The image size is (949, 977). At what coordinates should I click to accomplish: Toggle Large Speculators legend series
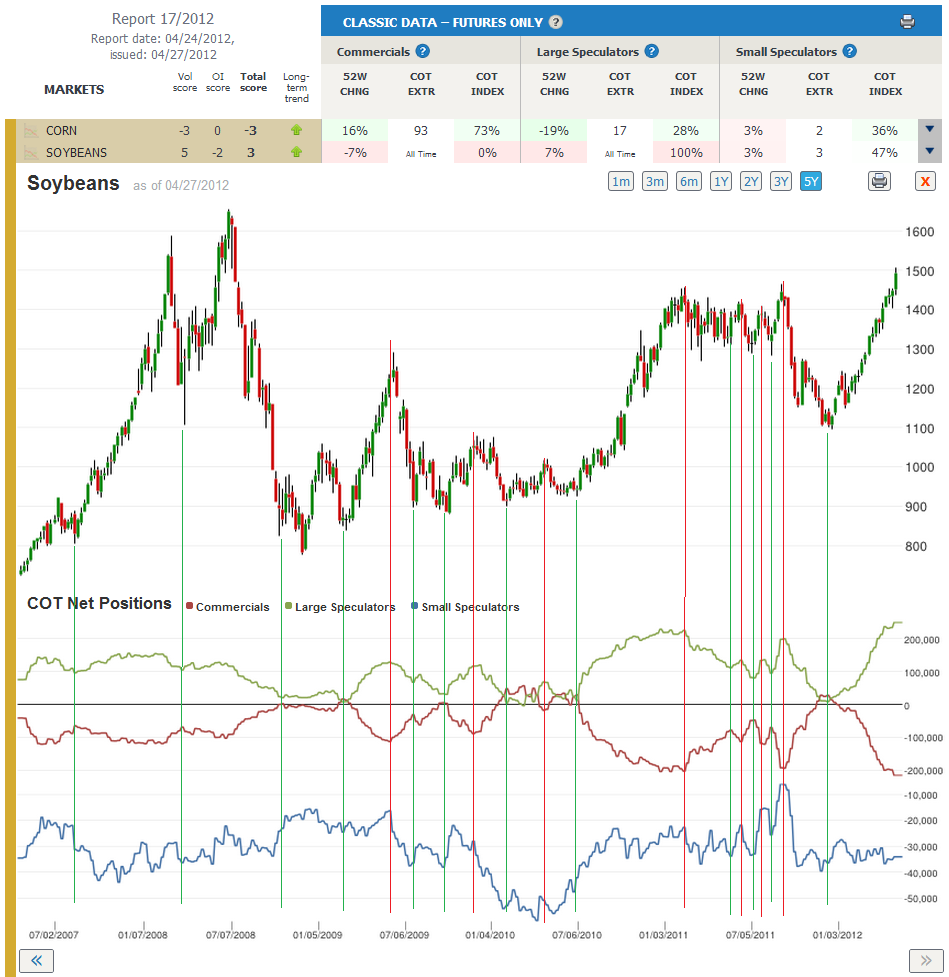point(340,607)
